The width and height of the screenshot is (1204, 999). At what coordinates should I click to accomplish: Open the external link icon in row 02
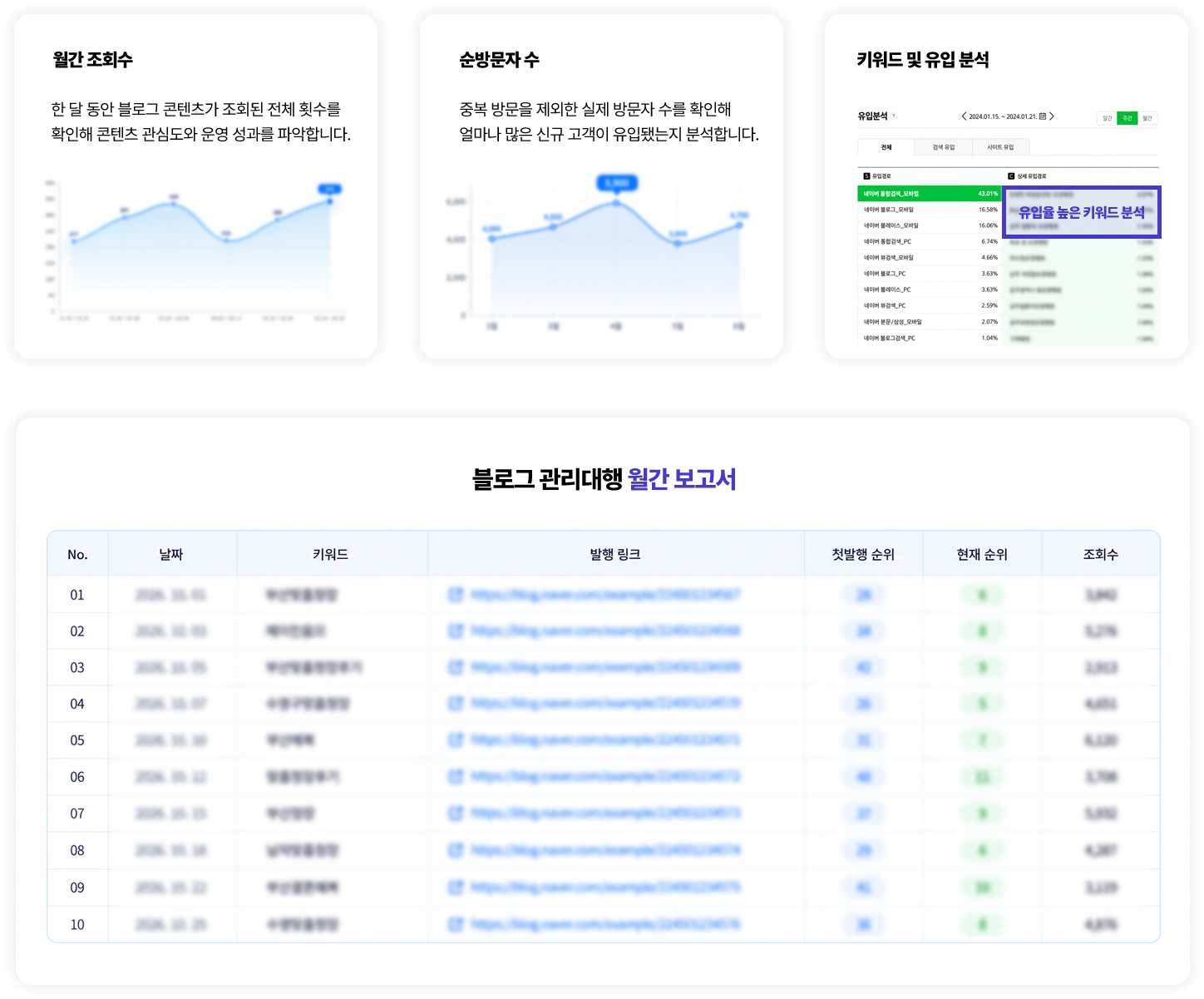pyautogui.click(x=456, y=631)
